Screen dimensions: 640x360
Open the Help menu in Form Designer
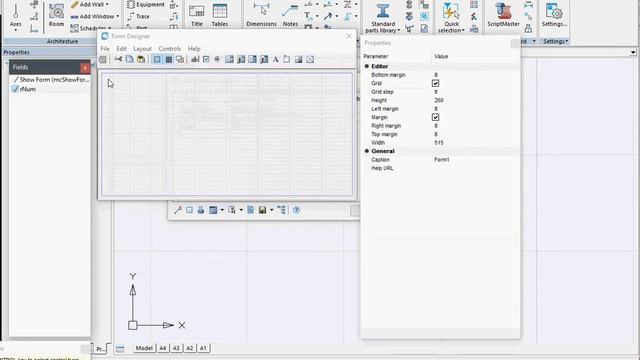(194, 49)
